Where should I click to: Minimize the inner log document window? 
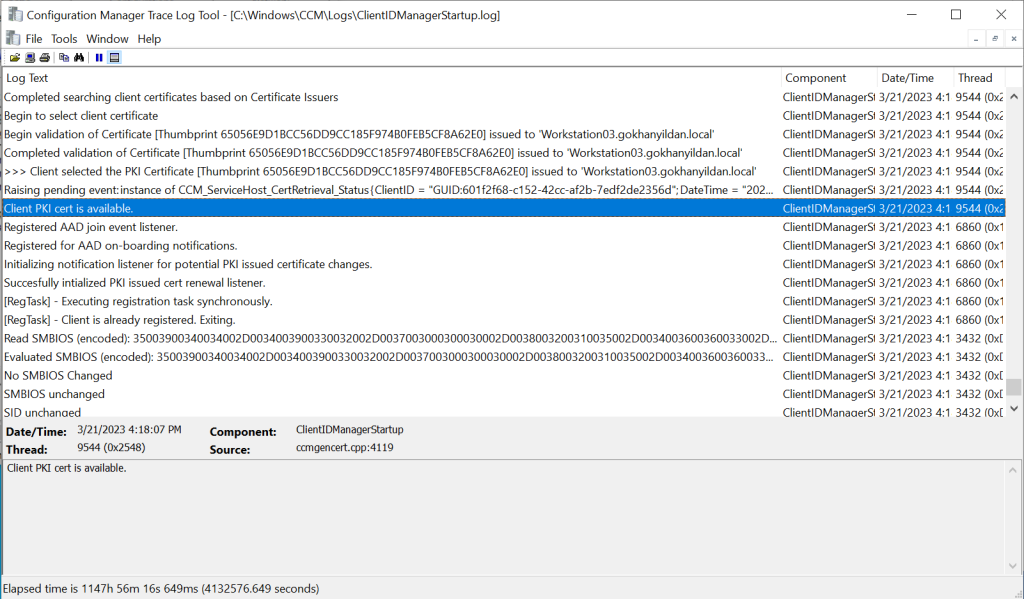coord(976,39)
